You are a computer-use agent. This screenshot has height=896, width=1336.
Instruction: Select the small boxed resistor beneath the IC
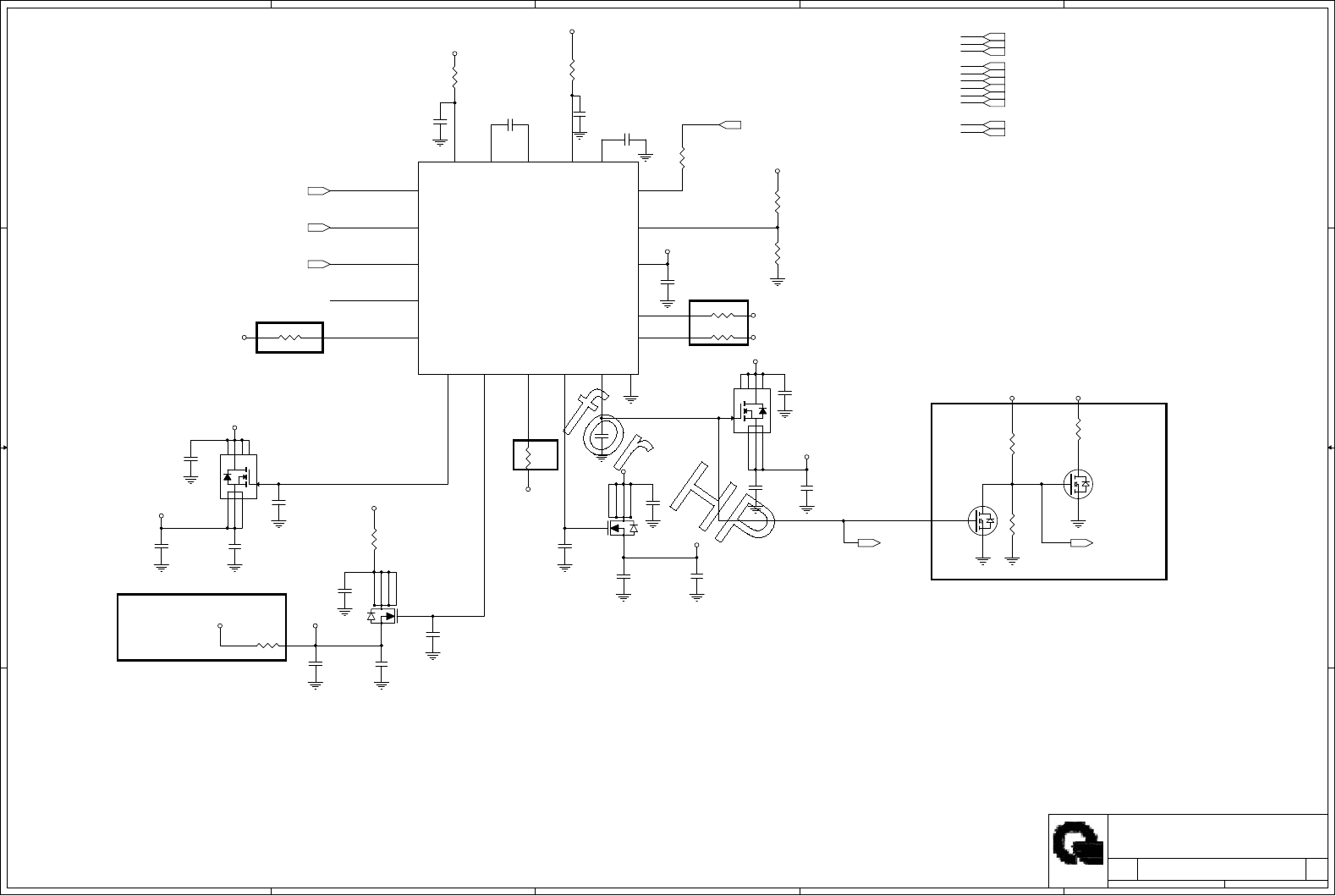point(535,455)
